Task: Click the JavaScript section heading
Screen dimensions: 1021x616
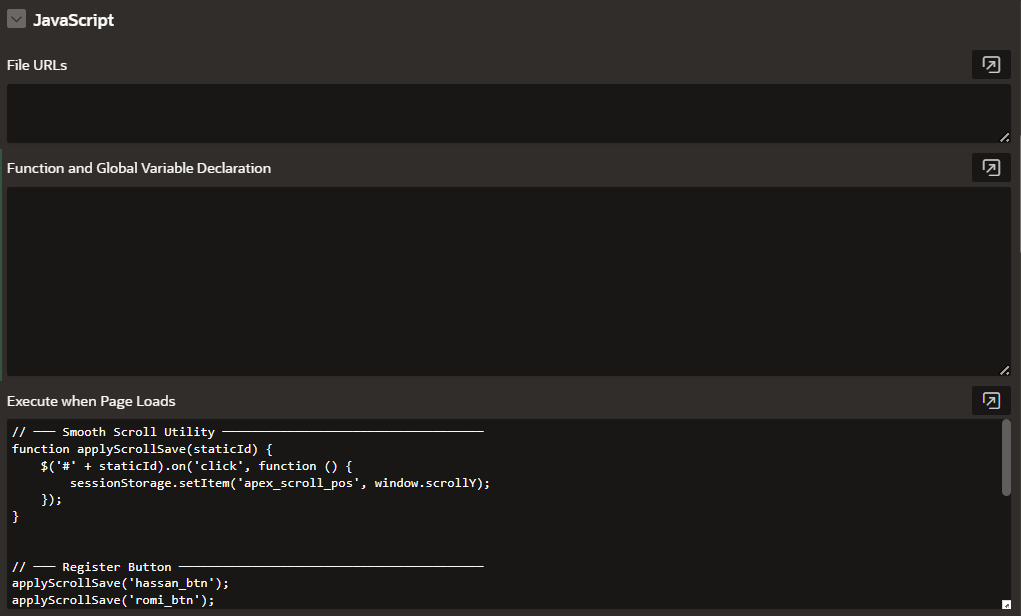Action: [x=73, y=20]
